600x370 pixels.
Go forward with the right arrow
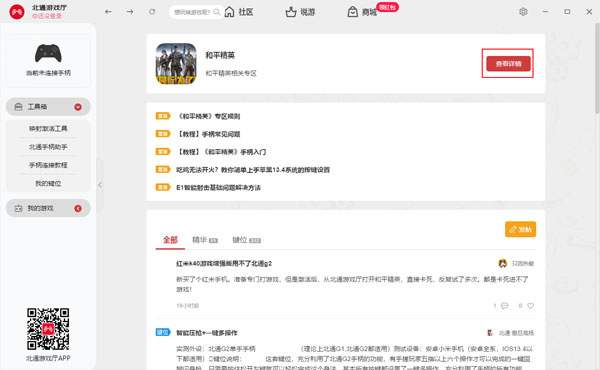tap(130, 12)
